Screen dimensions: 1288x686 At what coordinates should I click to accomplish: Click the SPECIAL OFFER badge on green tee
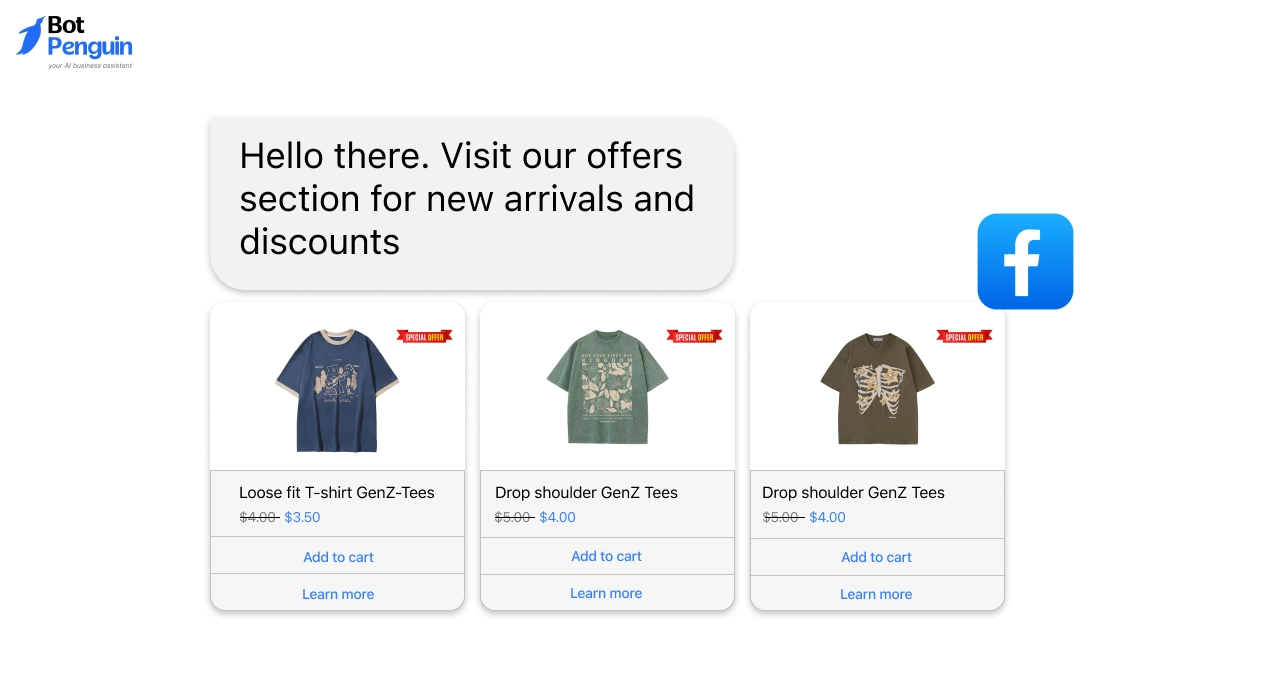coord(694,336)
